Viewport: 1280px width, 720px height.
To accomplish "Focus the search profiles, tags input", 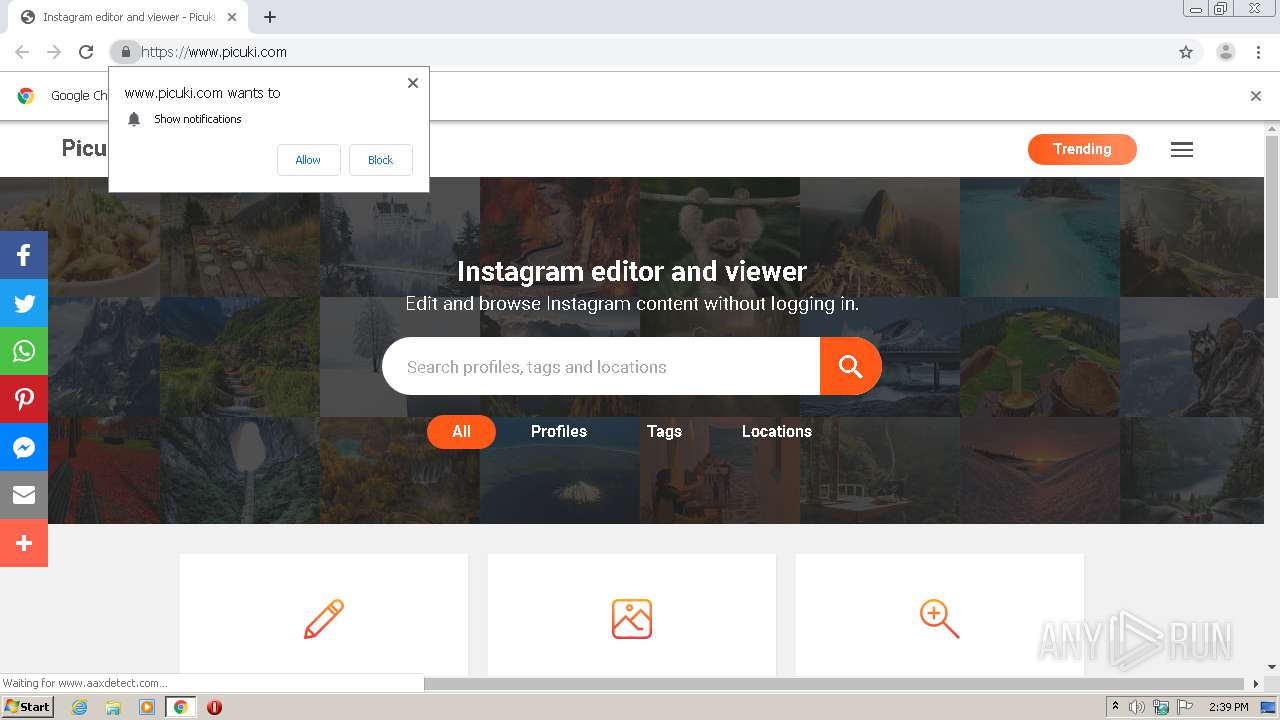I will click(x=601, y=366).
